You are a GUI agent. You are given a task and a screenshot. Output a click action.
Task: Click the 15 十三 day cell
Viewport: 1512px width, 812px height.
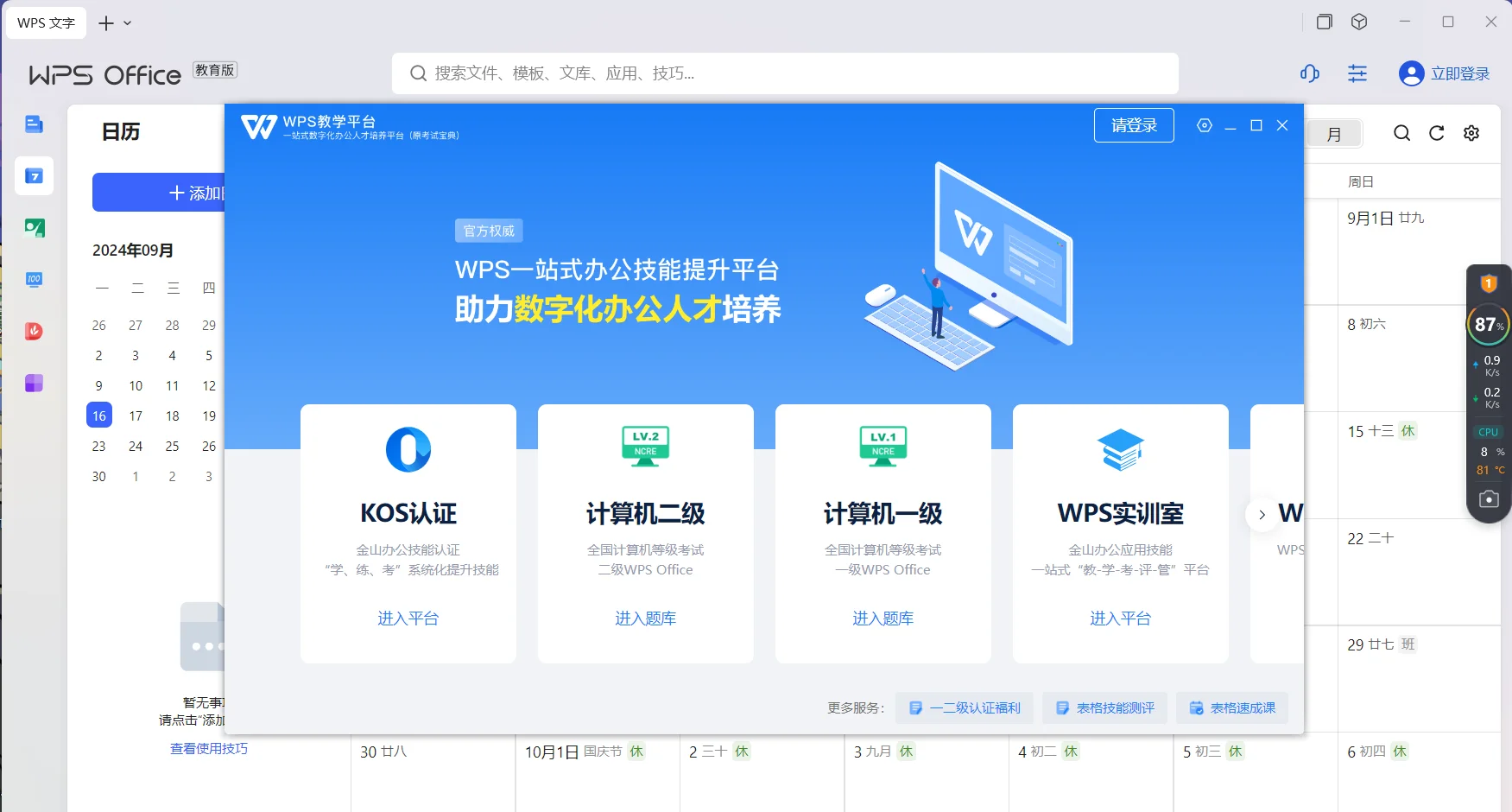[1419, 465]
